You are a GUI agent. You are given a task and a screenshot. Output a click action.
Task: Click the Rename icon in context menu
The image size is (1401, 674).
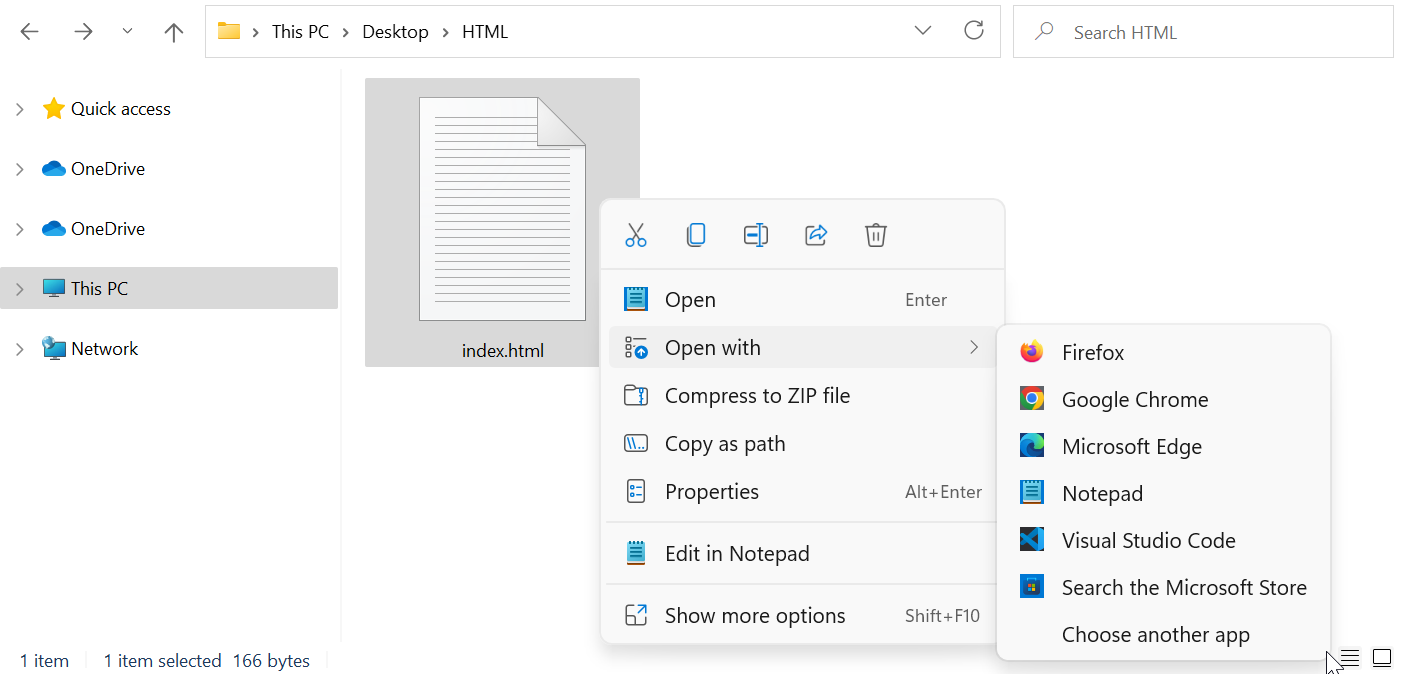(x=756, y=235)
